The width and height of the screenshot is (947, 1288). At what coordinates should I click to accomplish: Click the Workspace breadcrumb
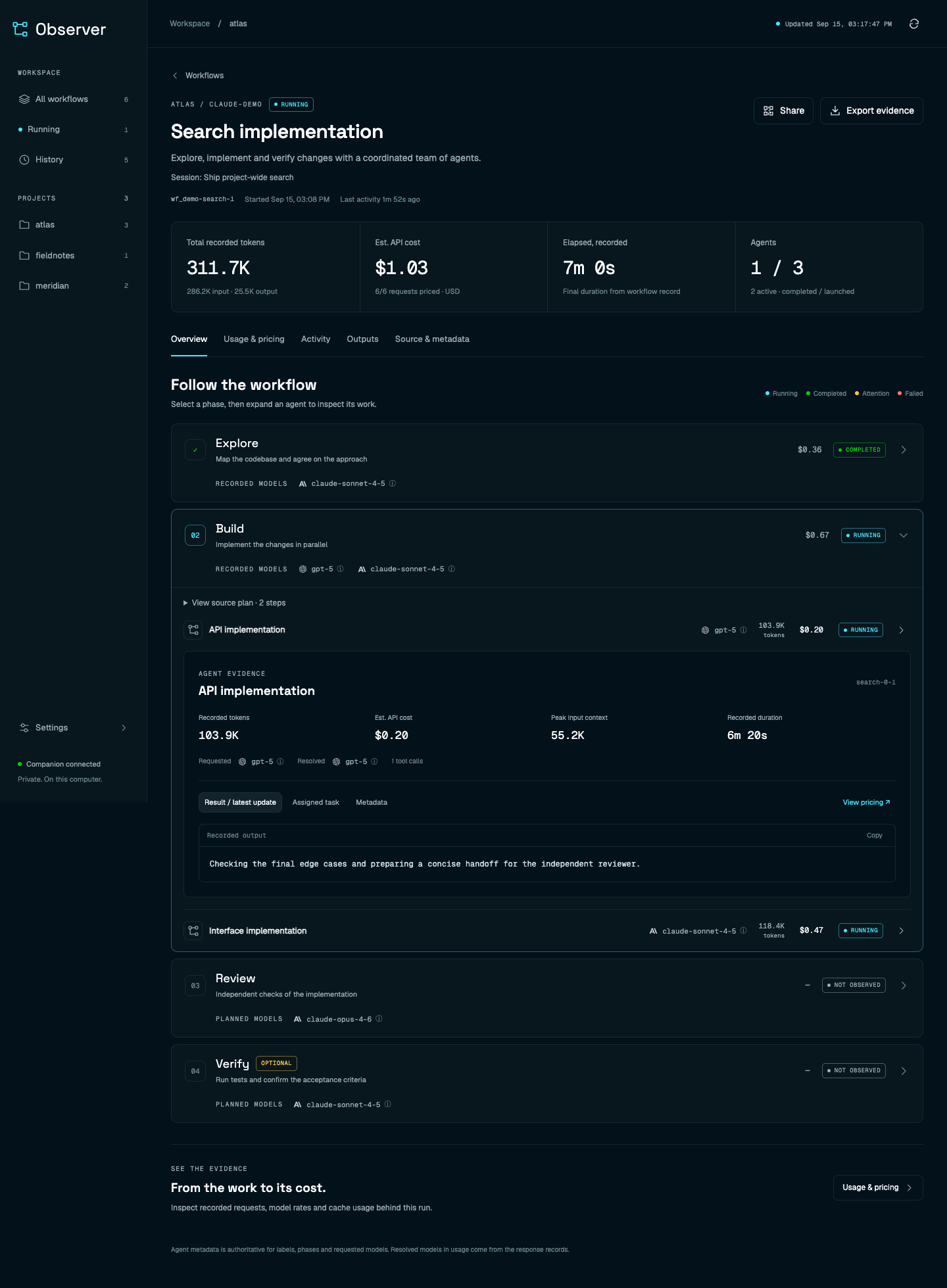pos(189,24)
